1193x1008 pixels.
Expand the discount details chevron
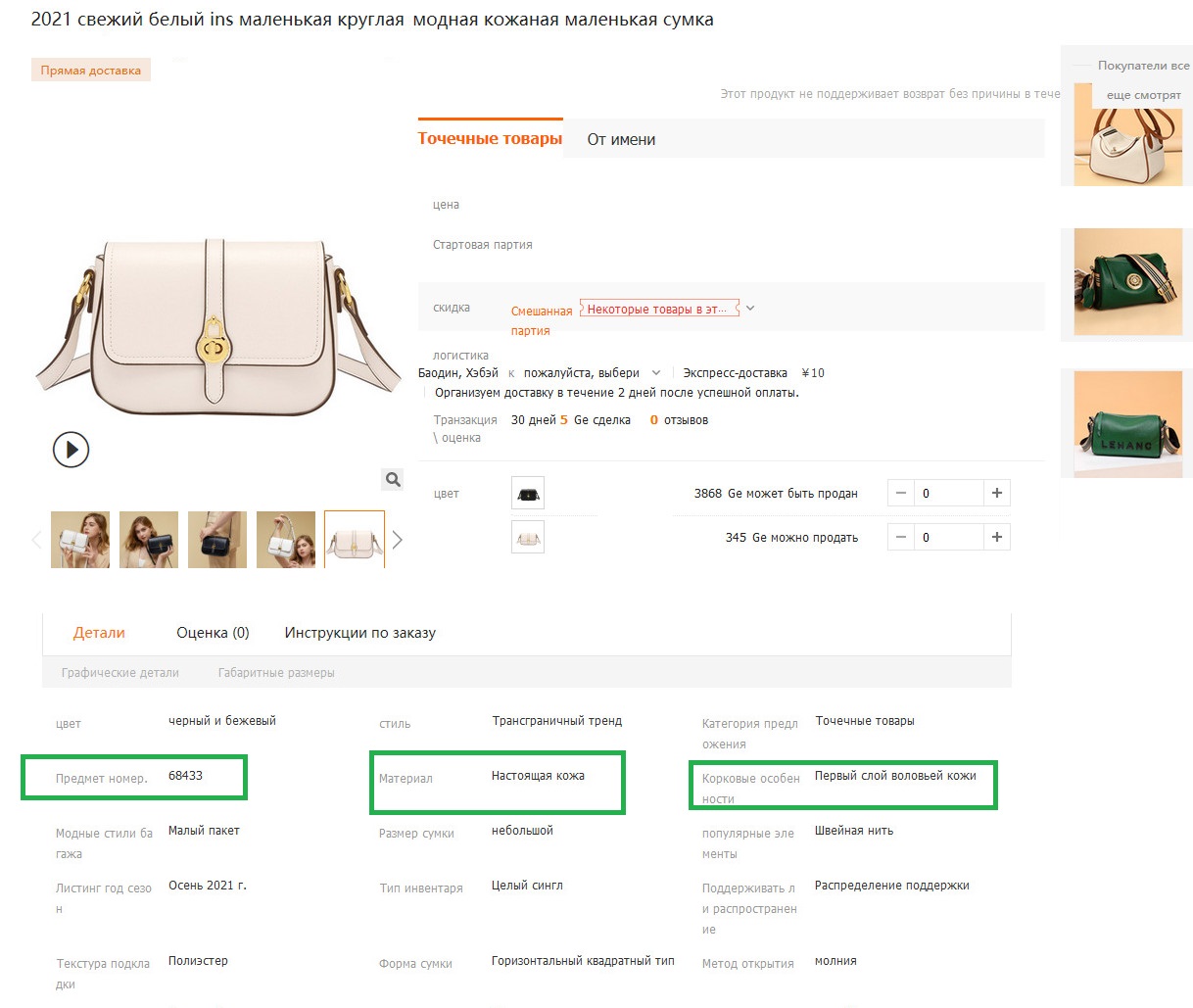pos(750,309)
